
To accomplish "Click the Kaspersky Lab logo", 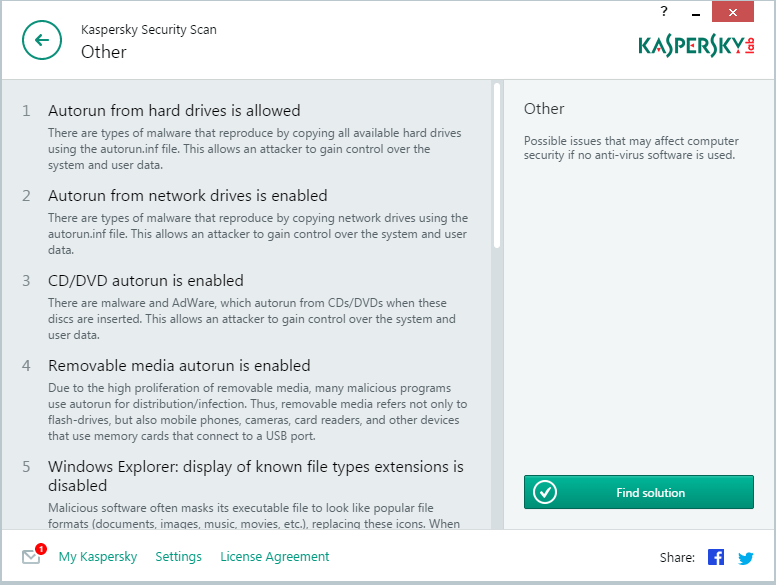I will click(x=696, y=45).
